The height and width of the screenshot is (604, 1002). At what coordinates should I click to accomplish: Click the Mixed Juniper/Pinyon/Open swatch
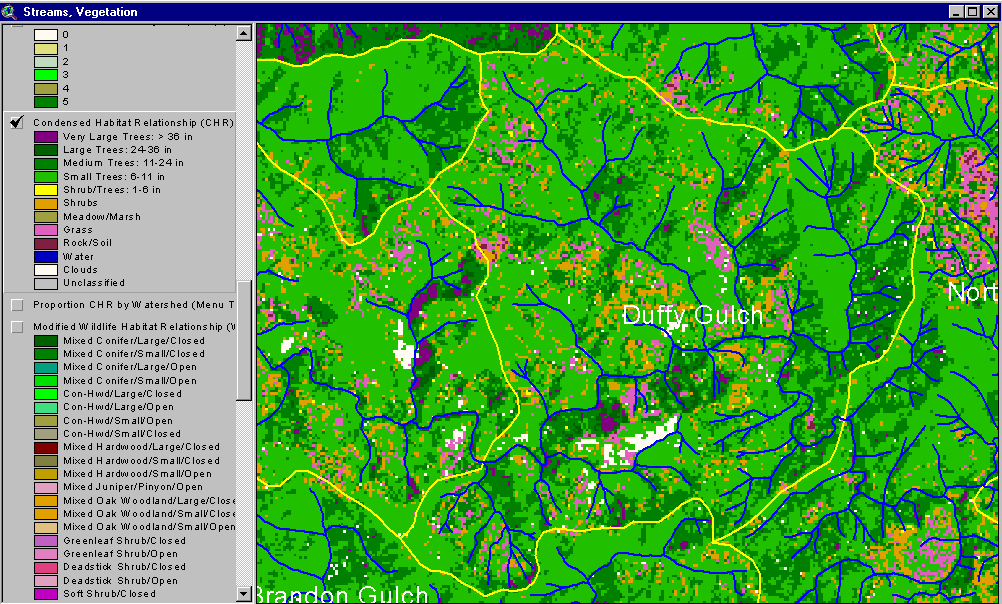click(46, 488)
